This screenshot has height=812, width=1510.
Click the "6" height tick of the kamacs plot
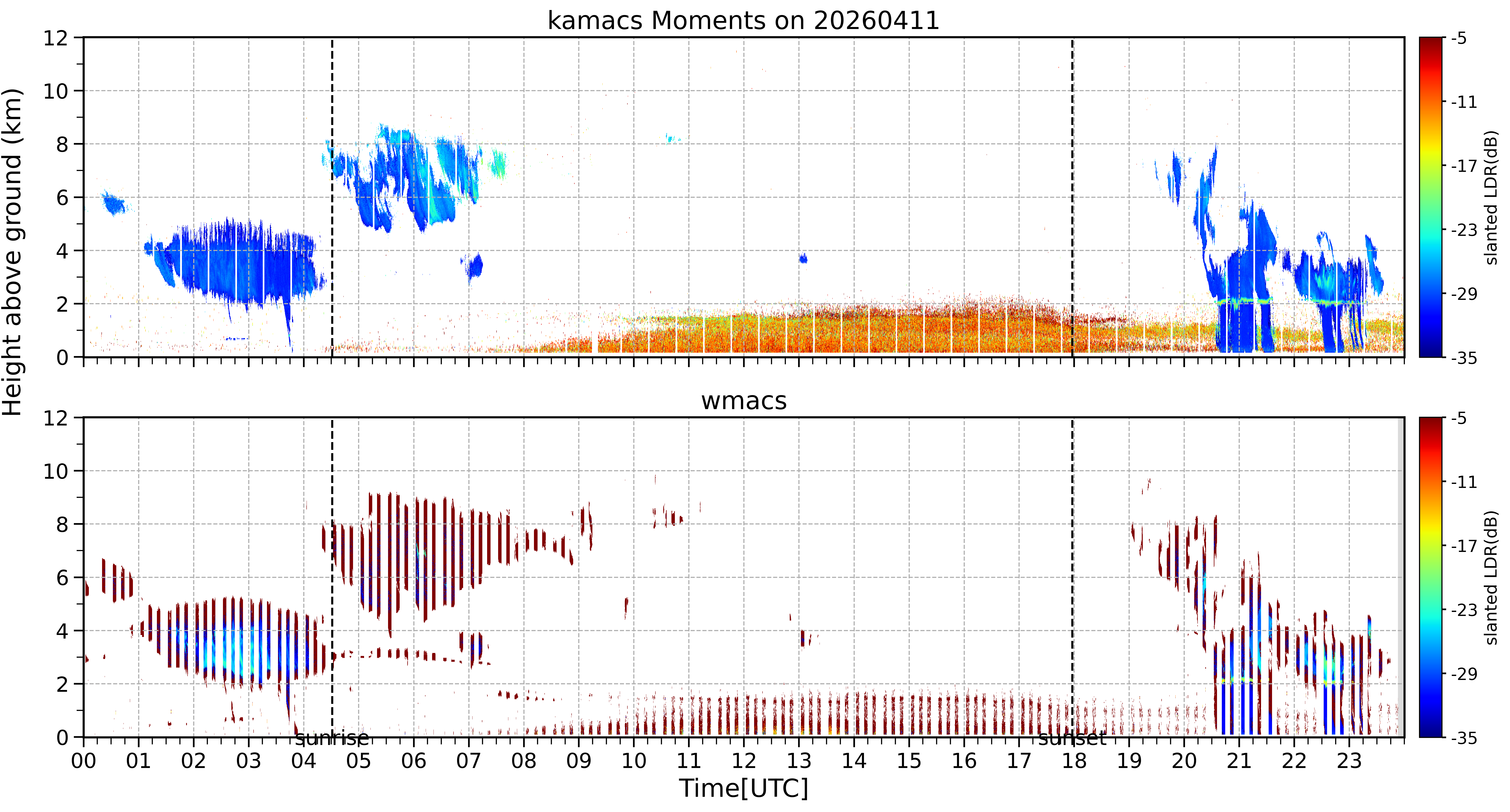(62, 198)
